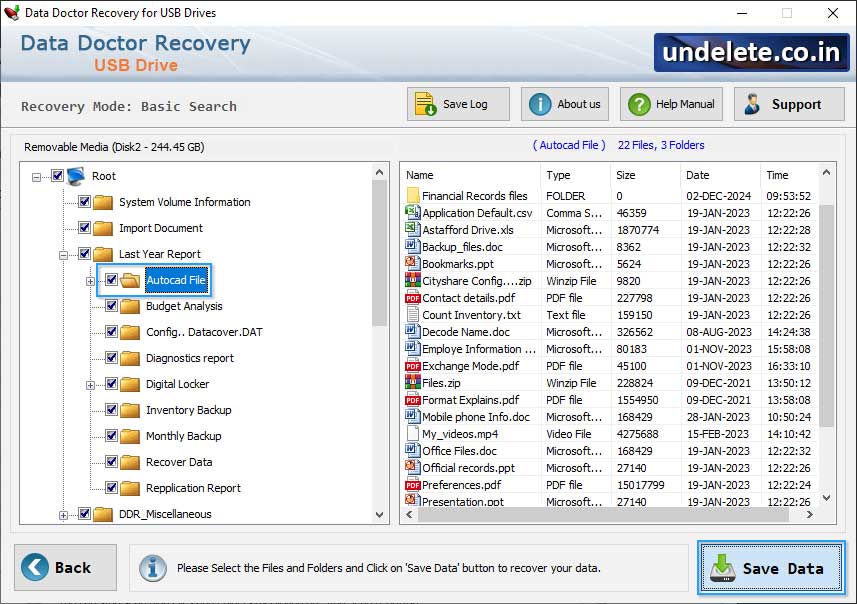The width and height of the screenshot is (857, 604).
Task: Toggle the Monthly Backup checkbox
Action: pos(110,436)
